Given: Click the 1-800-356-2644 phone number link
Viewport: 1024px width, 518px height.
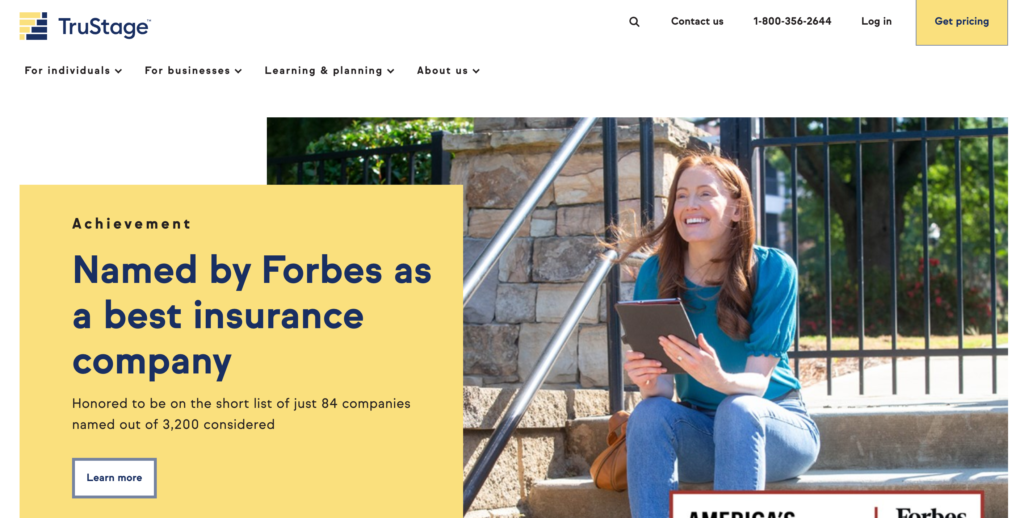Looking at the screenshot, I should (x=792, y=22).
